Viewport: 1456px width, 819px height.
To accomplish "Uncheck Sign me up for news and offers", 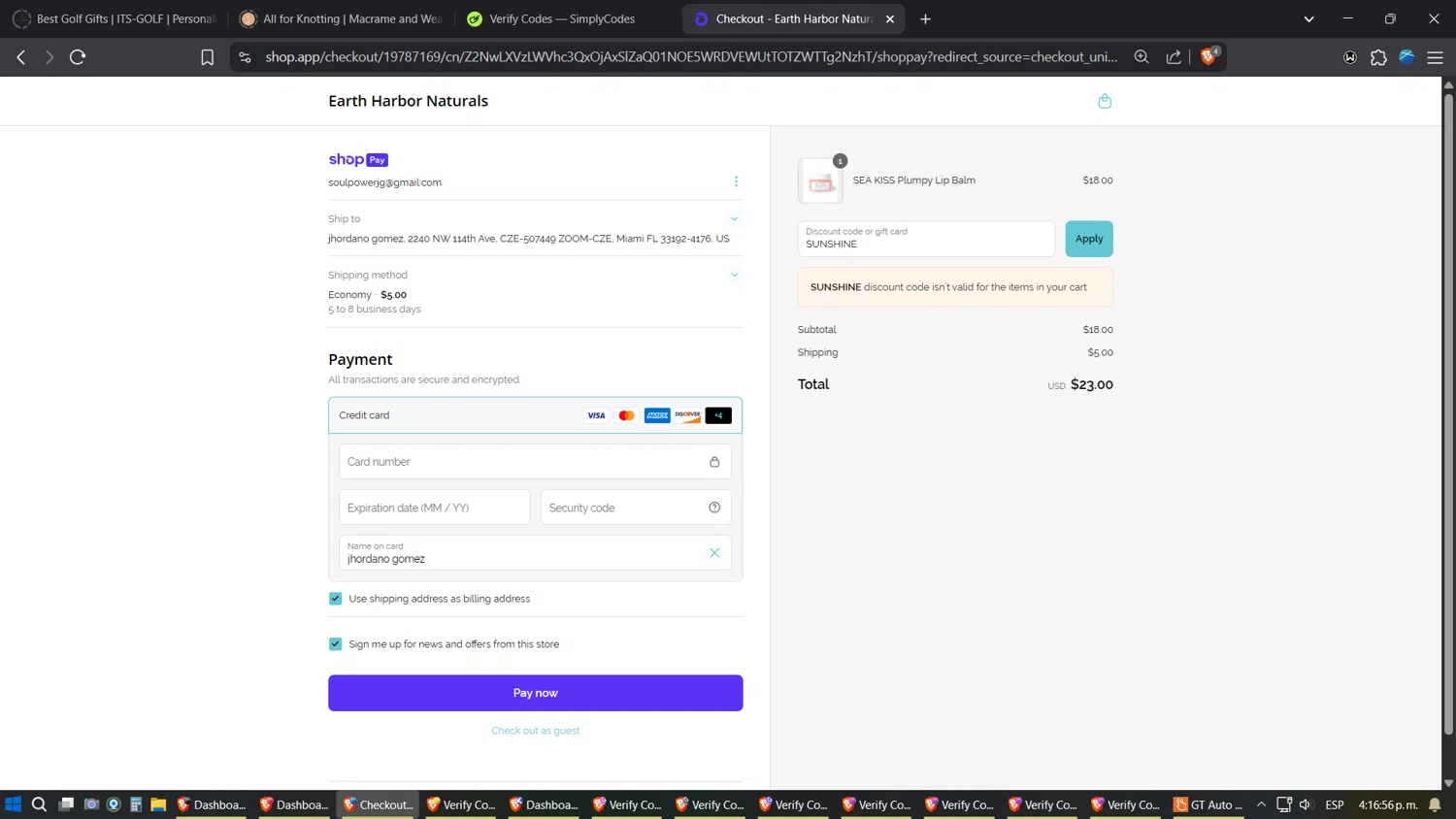I will tap(336, 644).
